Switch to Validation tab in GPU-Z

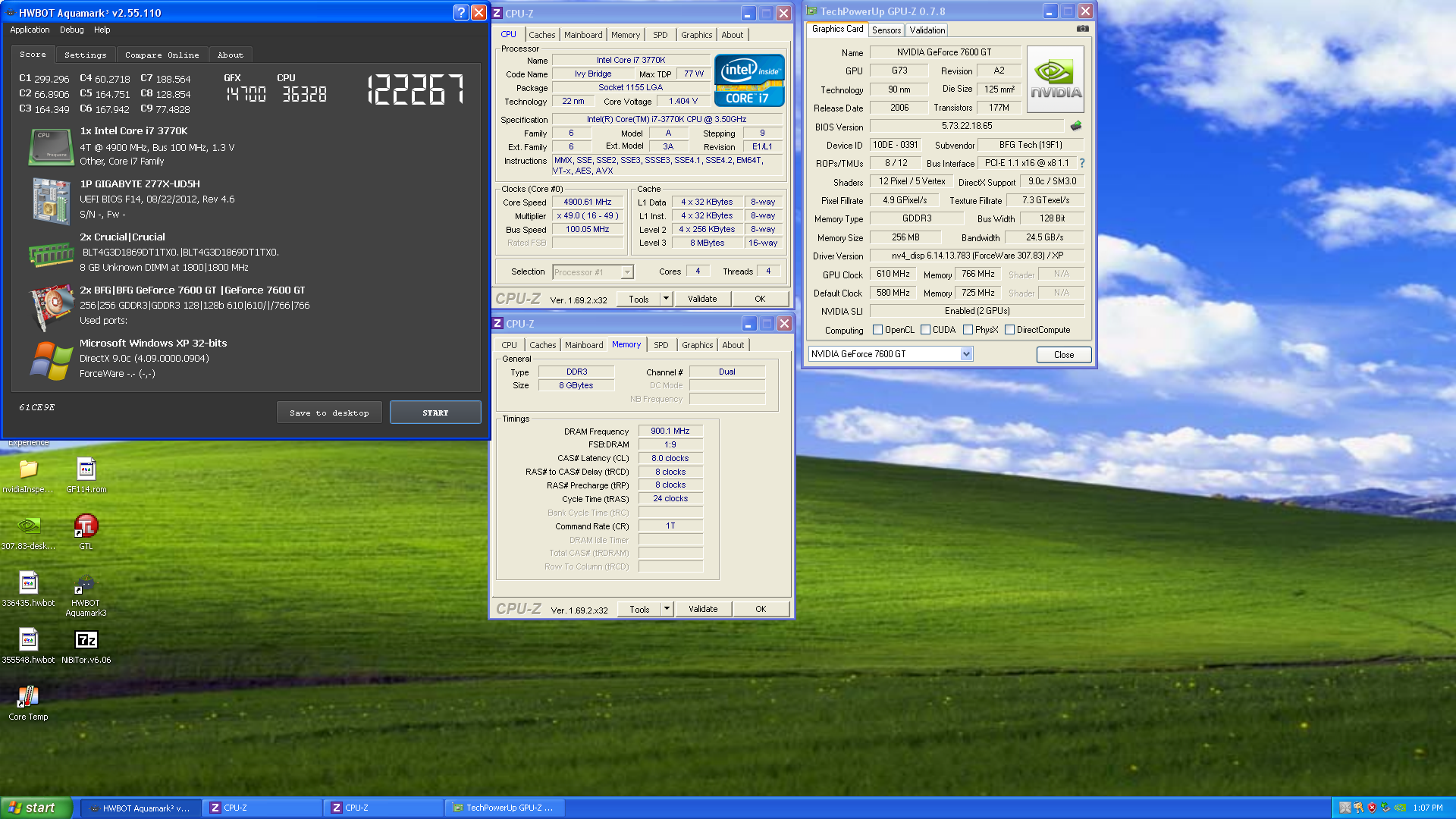927,30
